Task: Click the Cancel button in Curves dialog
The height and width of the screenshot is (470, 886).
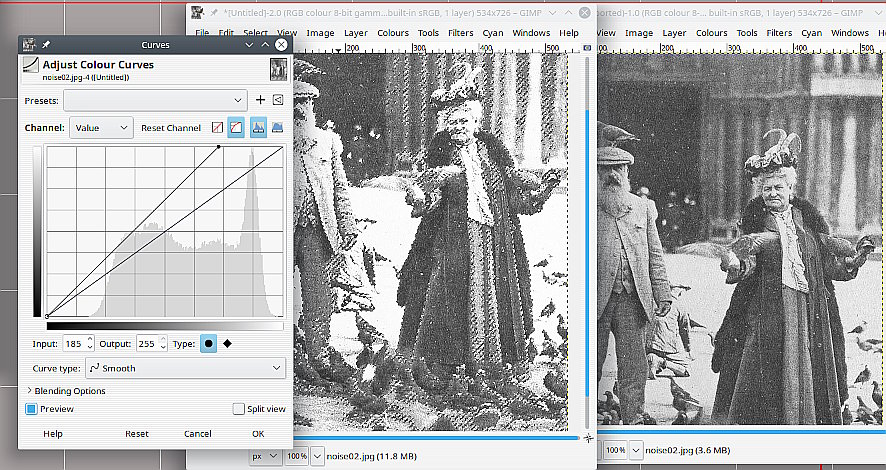Action: click(x=198, y=434)
